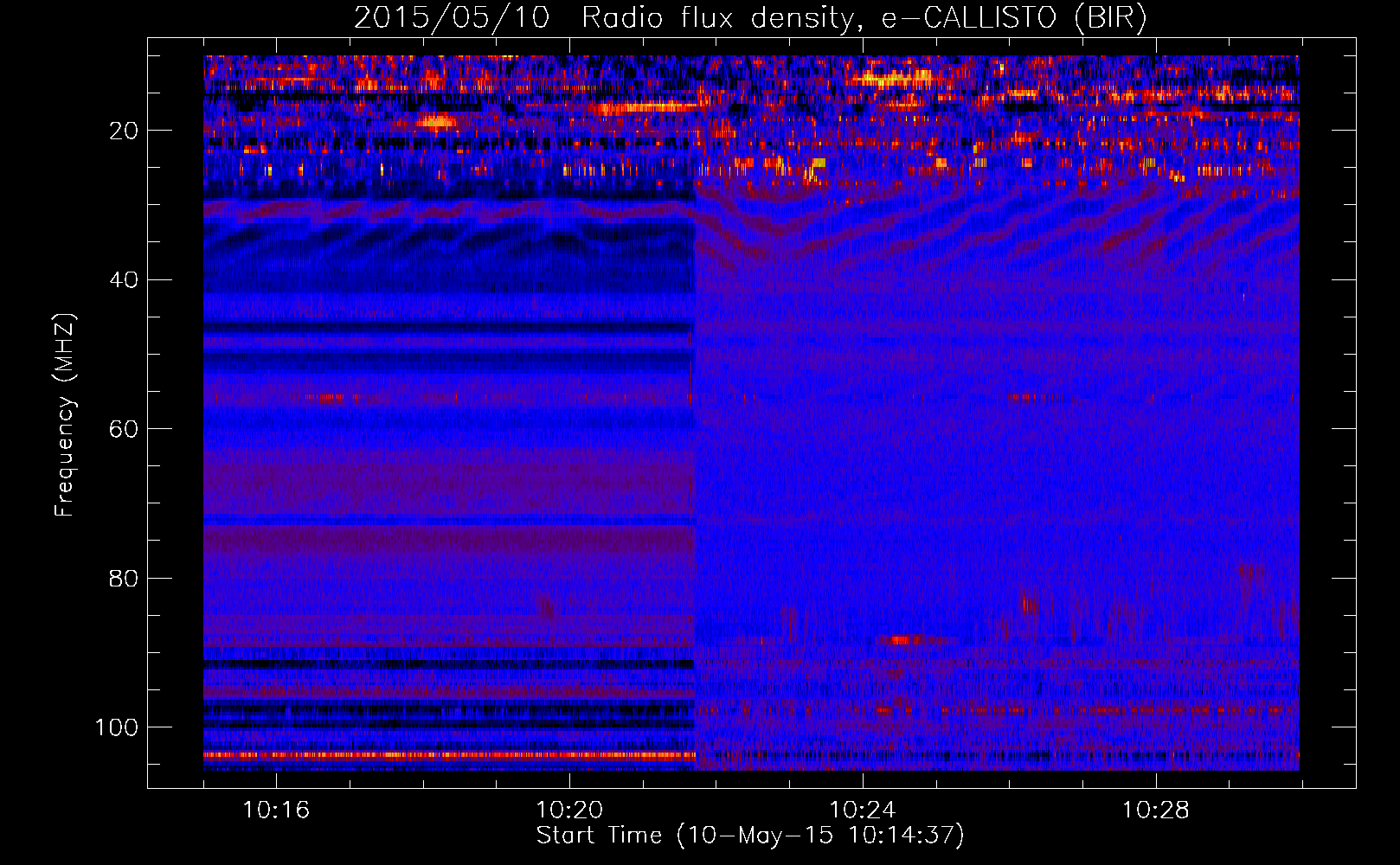
Task: Click the '10:28' time tick label
Action: [x=1156, y=811]
